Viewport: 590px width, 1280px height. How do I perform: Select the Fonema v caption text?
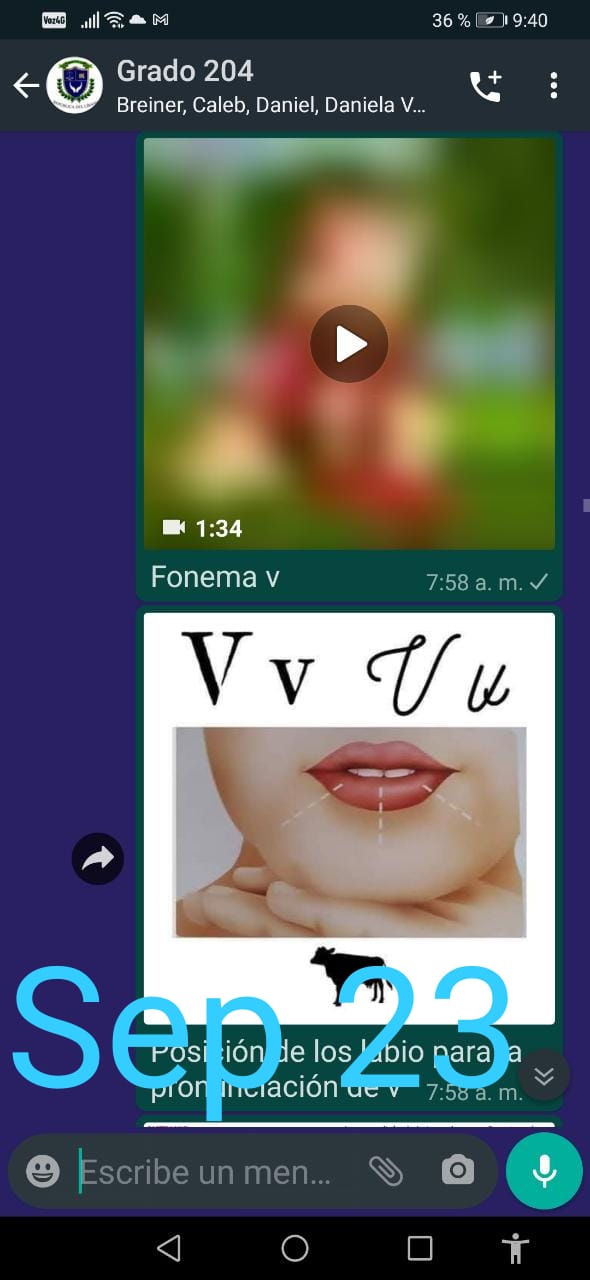[x=215, y=577]
